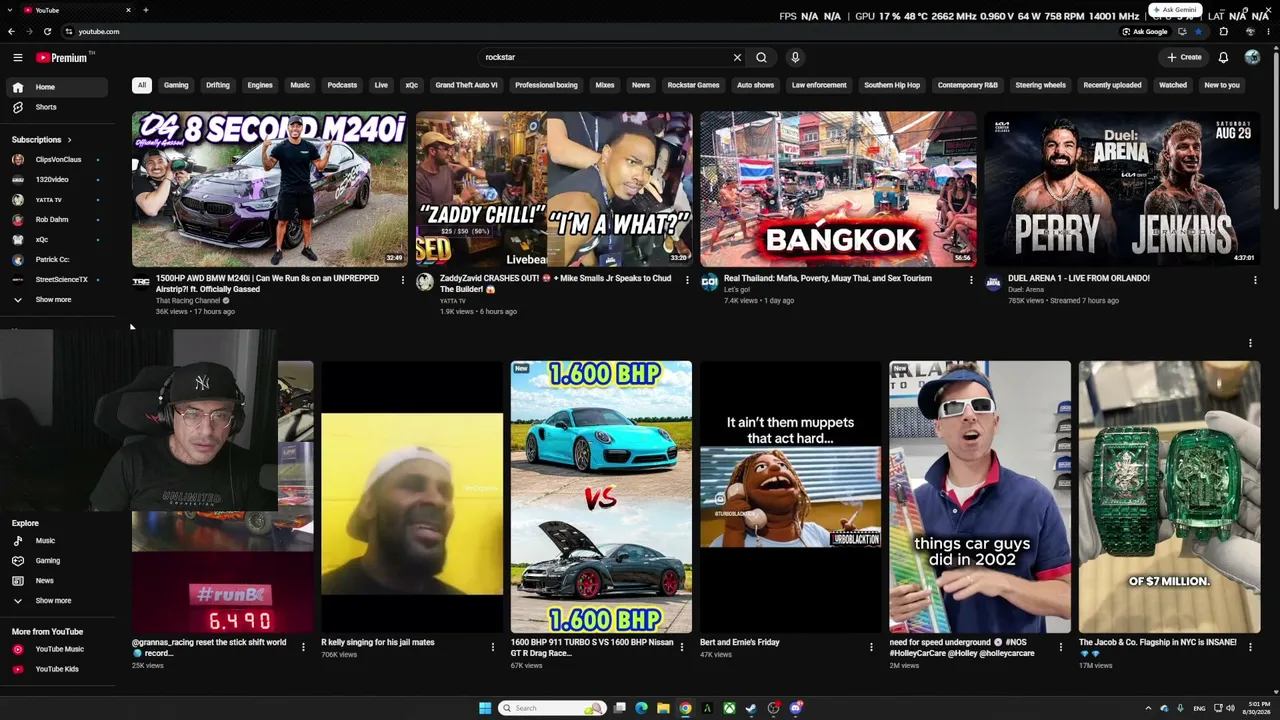The width and height of the screenshot is (1280, 720).
Task: Select the Podcasts filter chip
Action: point(342,85)
